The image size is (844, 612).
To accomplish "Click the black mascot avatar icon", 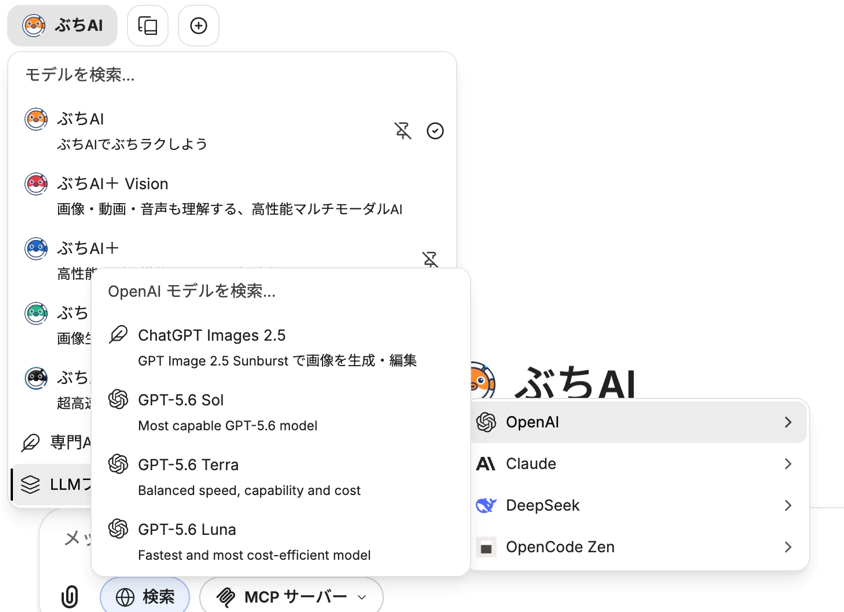I will coord(36,378).
